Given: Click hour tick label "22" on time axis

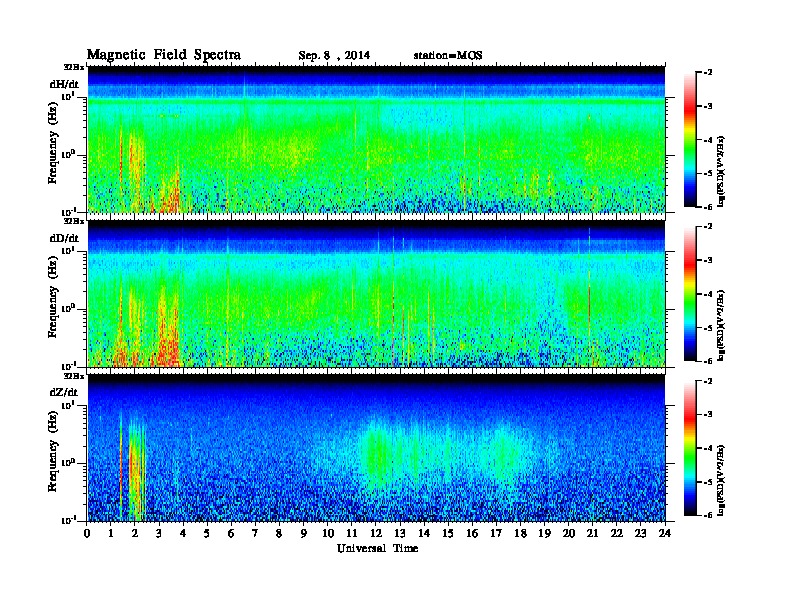Looking at the screenshot, I should point(617,533).
